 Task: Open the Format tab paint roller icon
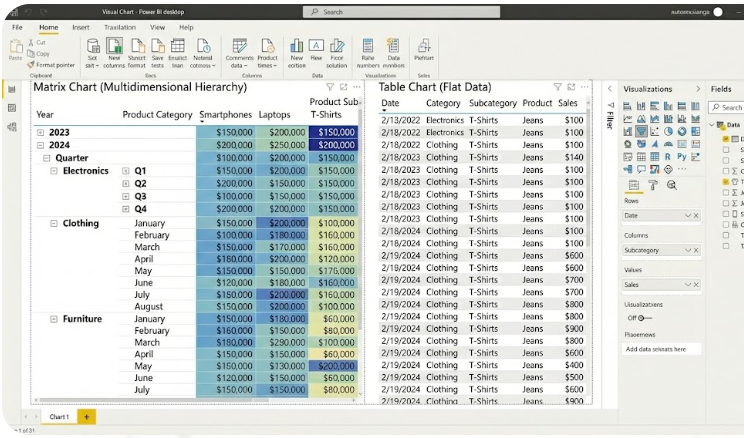[x=652, y=185]
